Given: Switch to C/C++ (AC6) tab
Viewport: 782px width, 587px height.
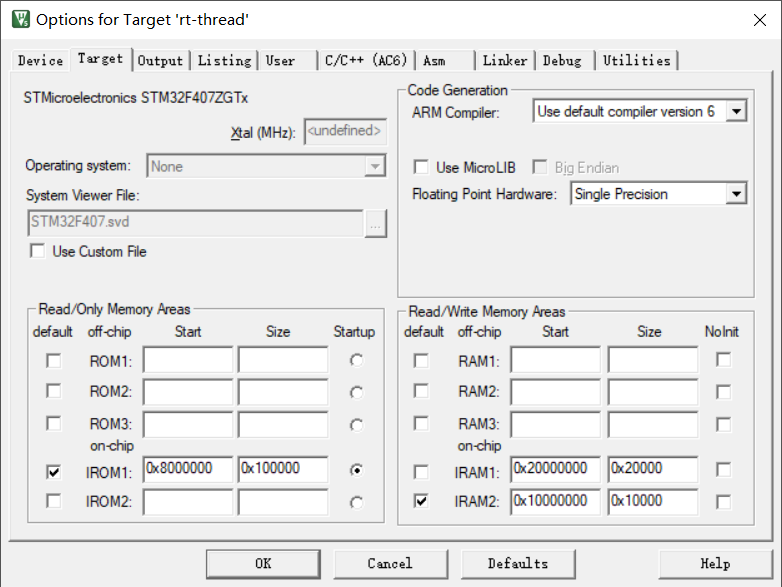Looking at the screenshot, I should (x=366, y=61).
